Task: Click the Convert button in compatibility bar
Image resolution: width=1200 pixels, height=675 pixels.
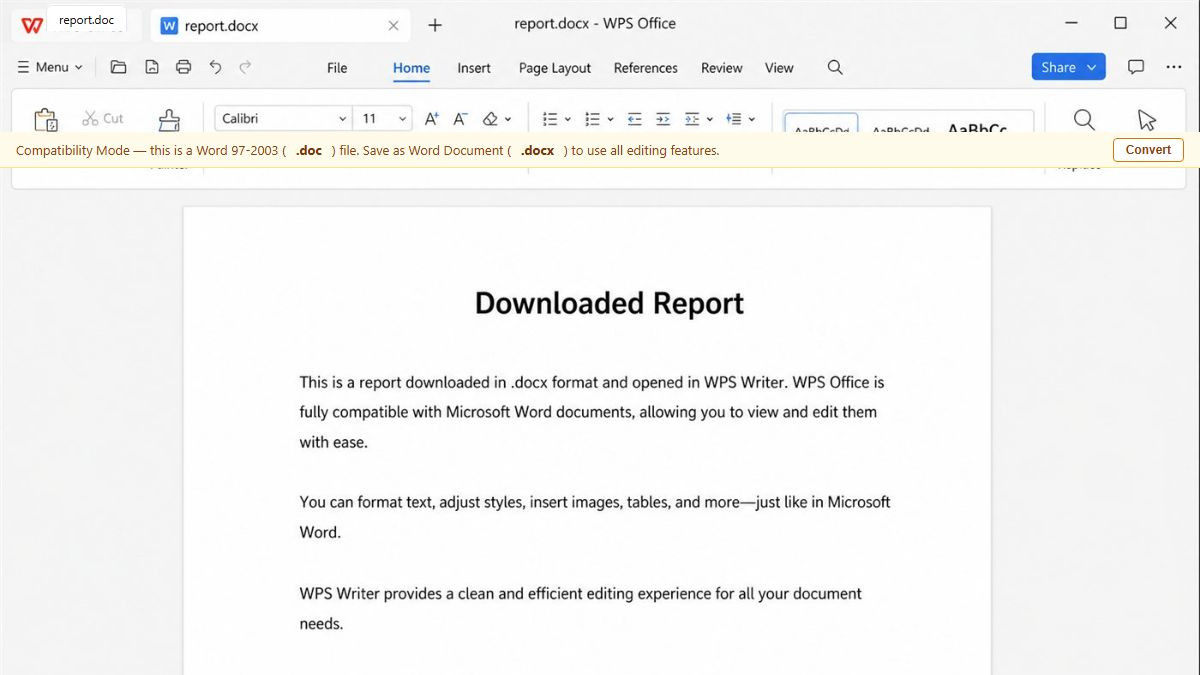Action: tap(1148, 150)
